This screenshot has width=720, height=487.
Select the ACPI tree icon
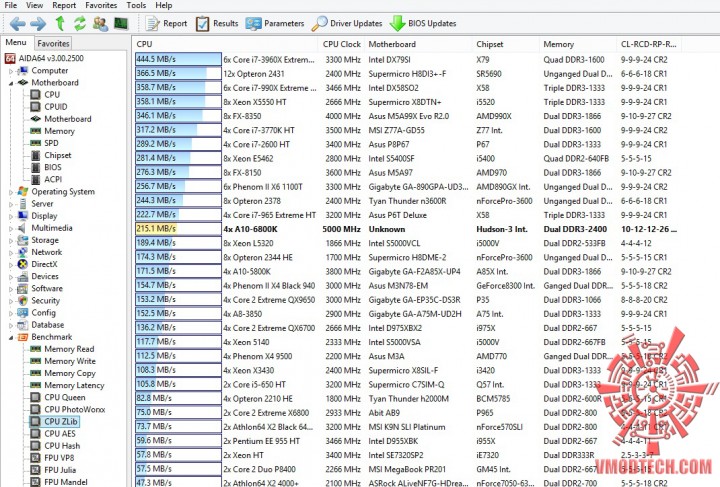pos(35,179)
